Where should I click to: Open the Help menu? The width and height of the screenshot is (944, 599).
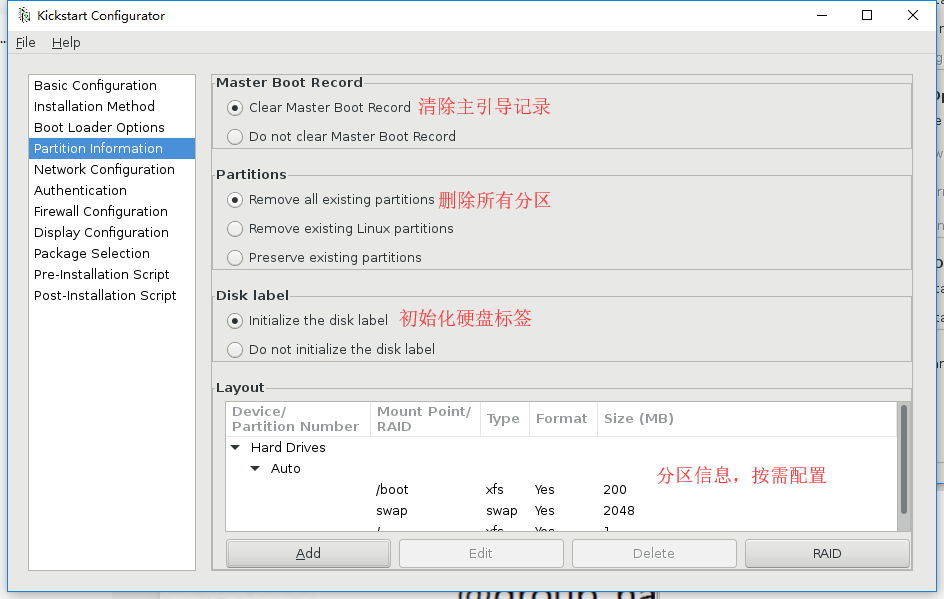pyautogui.click(x=66, y=43)
